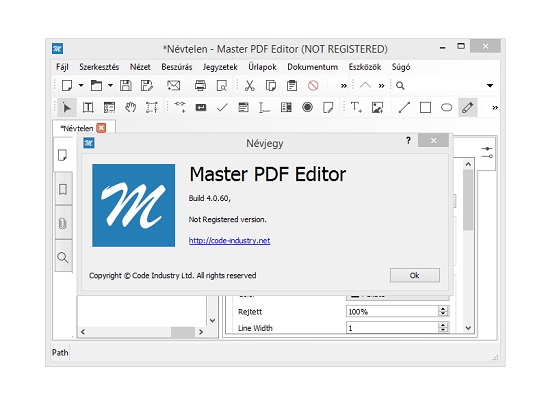This screenshot has width=550, height=417.
Task: Copy selection using the copy icon
Action: tap(270, 86)
